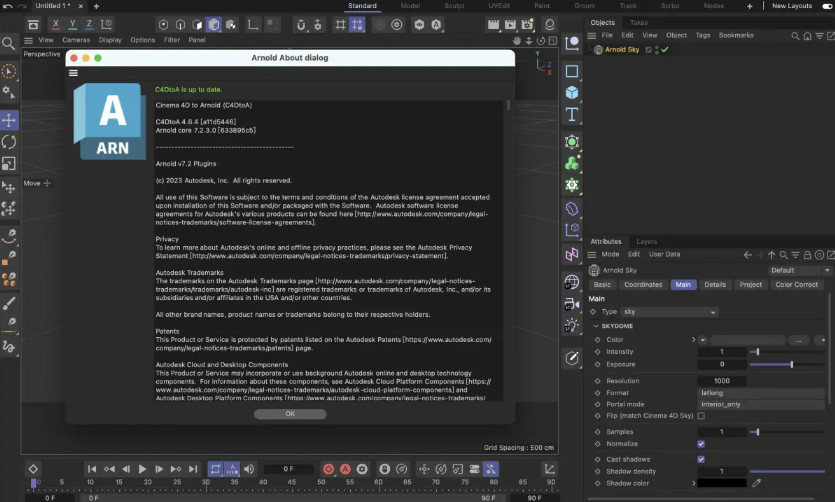Click the autokey A button

[346, 469]
